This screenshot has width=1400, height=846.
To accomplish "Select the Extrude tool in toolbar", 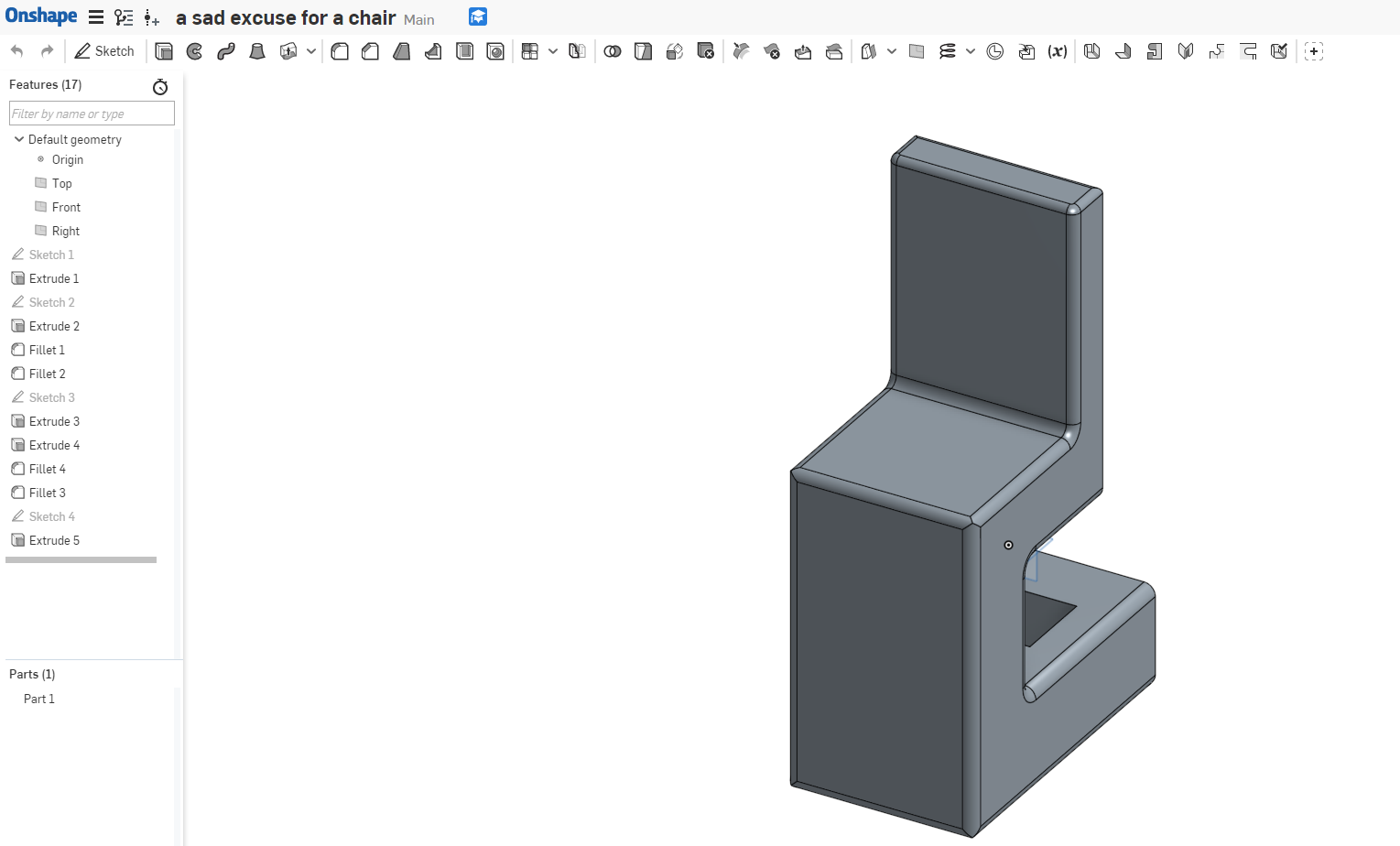I will pyautogui.click(x=164, y=51).
